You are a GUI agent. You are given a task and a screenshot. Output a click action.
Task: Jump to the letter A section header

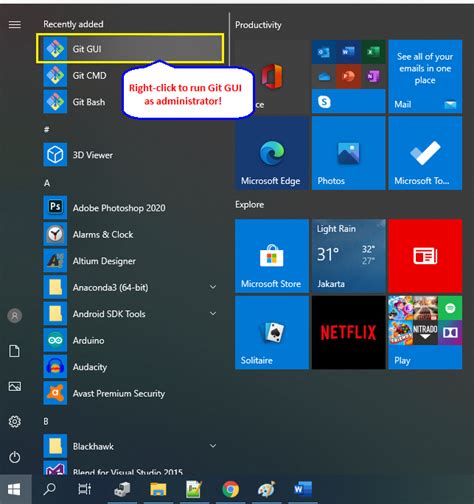click(47, 183)
